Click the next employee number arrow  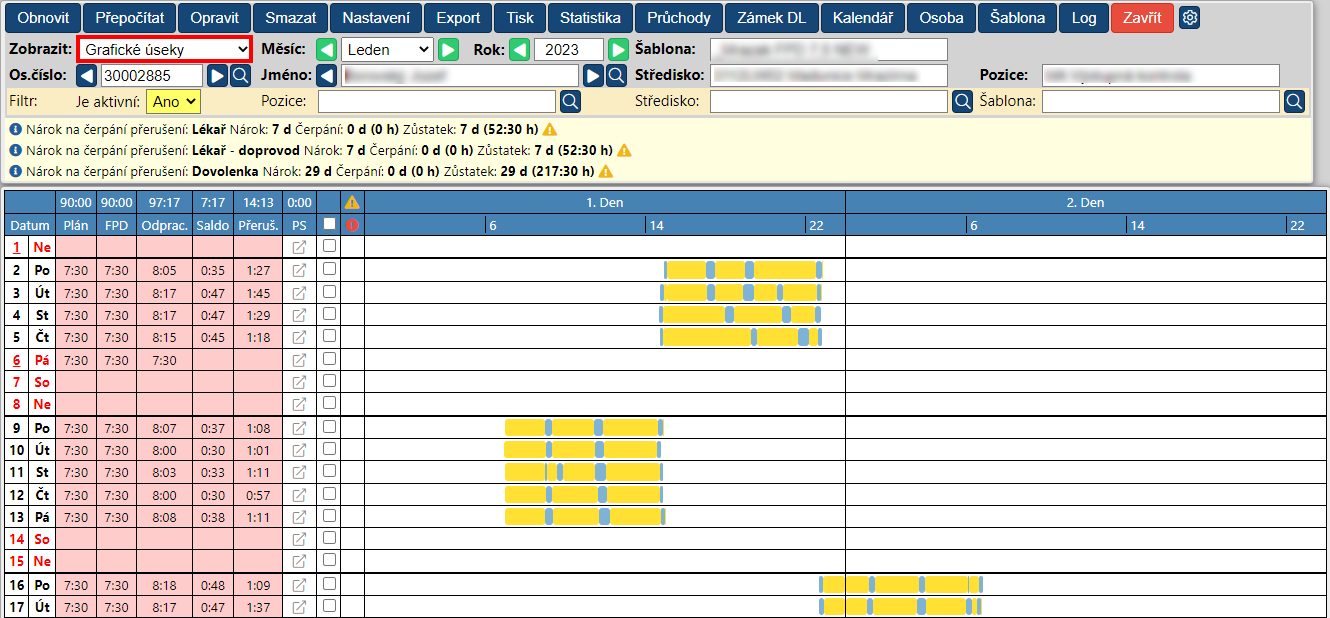click(x=217, y=75)
